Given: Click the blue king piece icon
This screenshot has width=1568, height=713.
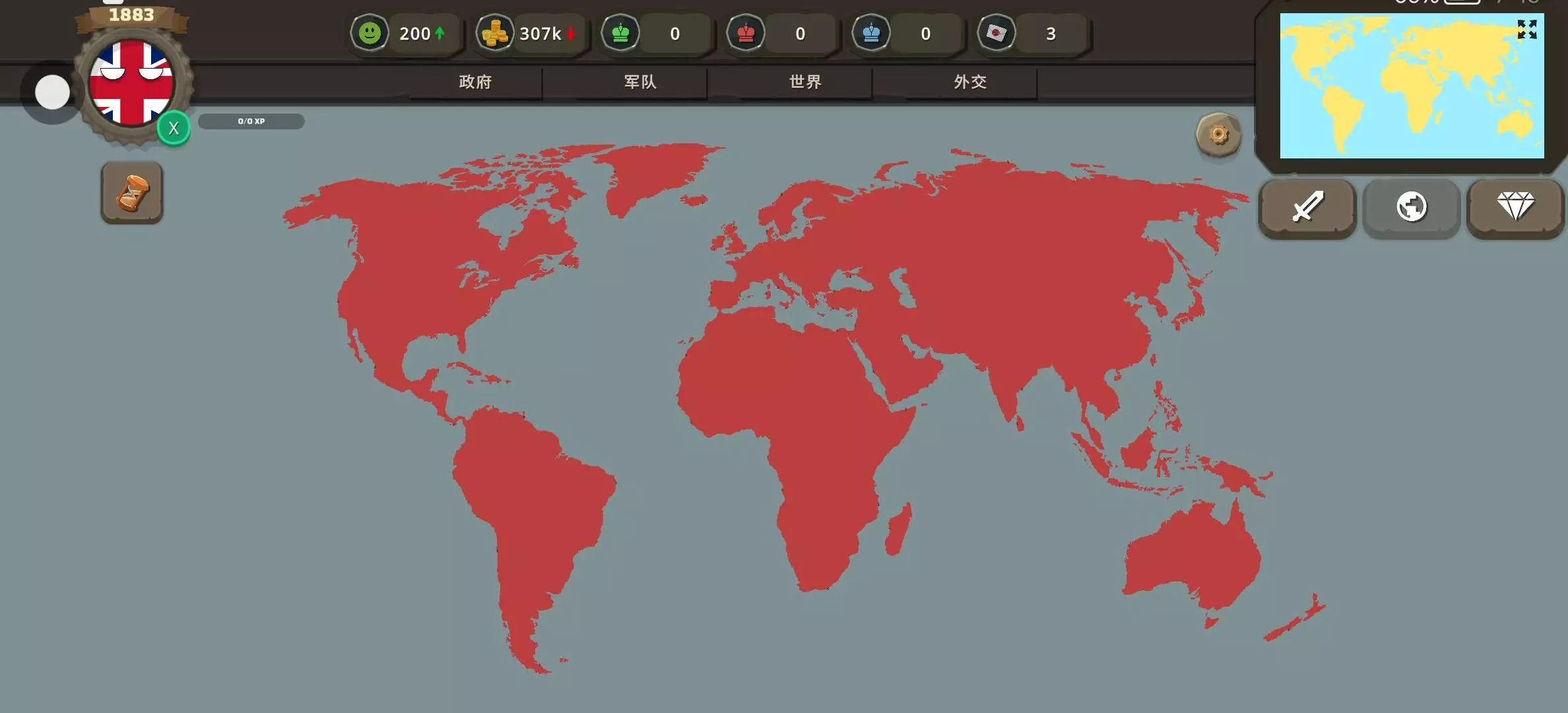Looking at the screenshot, I should 871,33.
